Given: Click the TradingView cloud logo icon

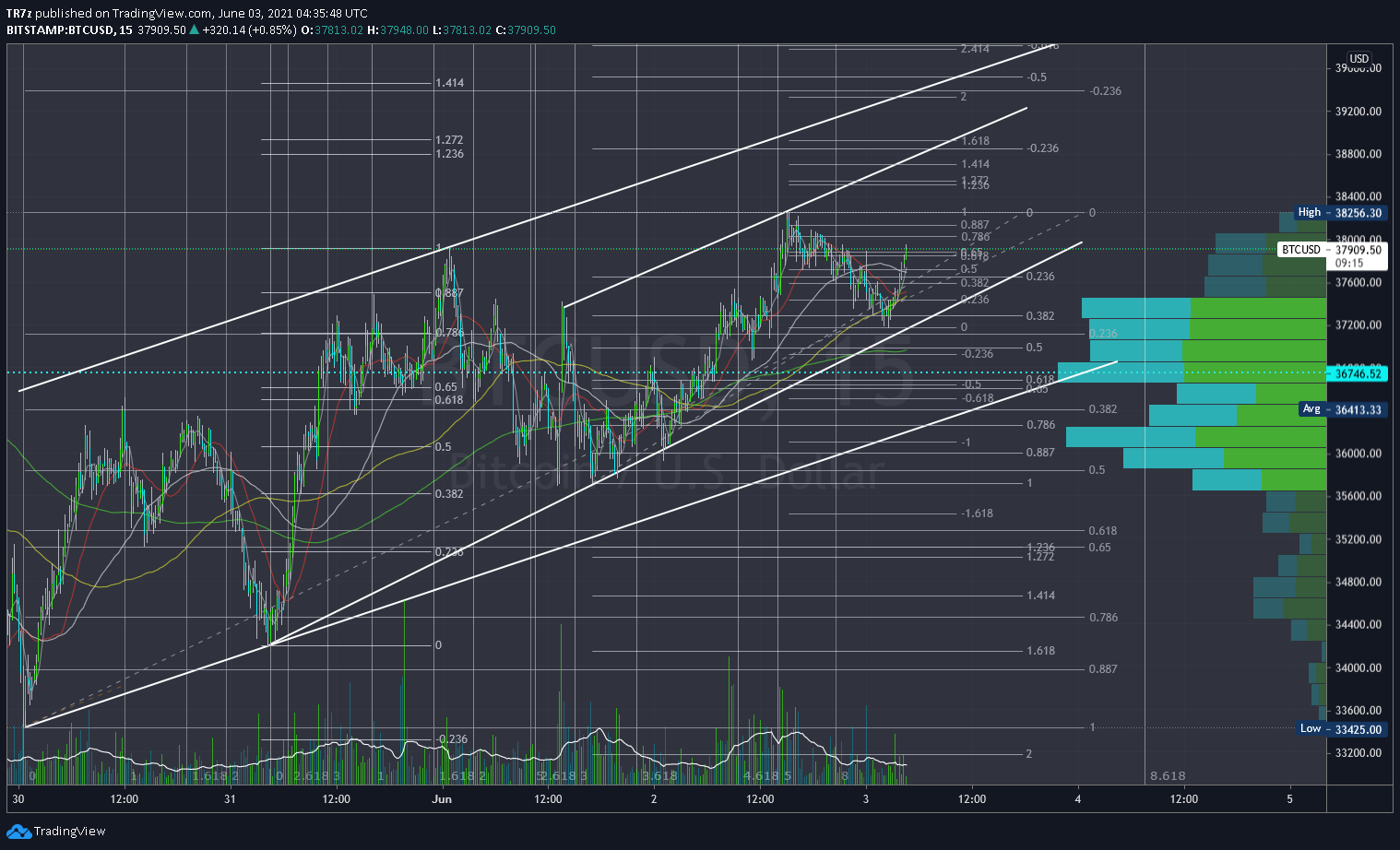Looking at the screenshot, I should point(18,832).
